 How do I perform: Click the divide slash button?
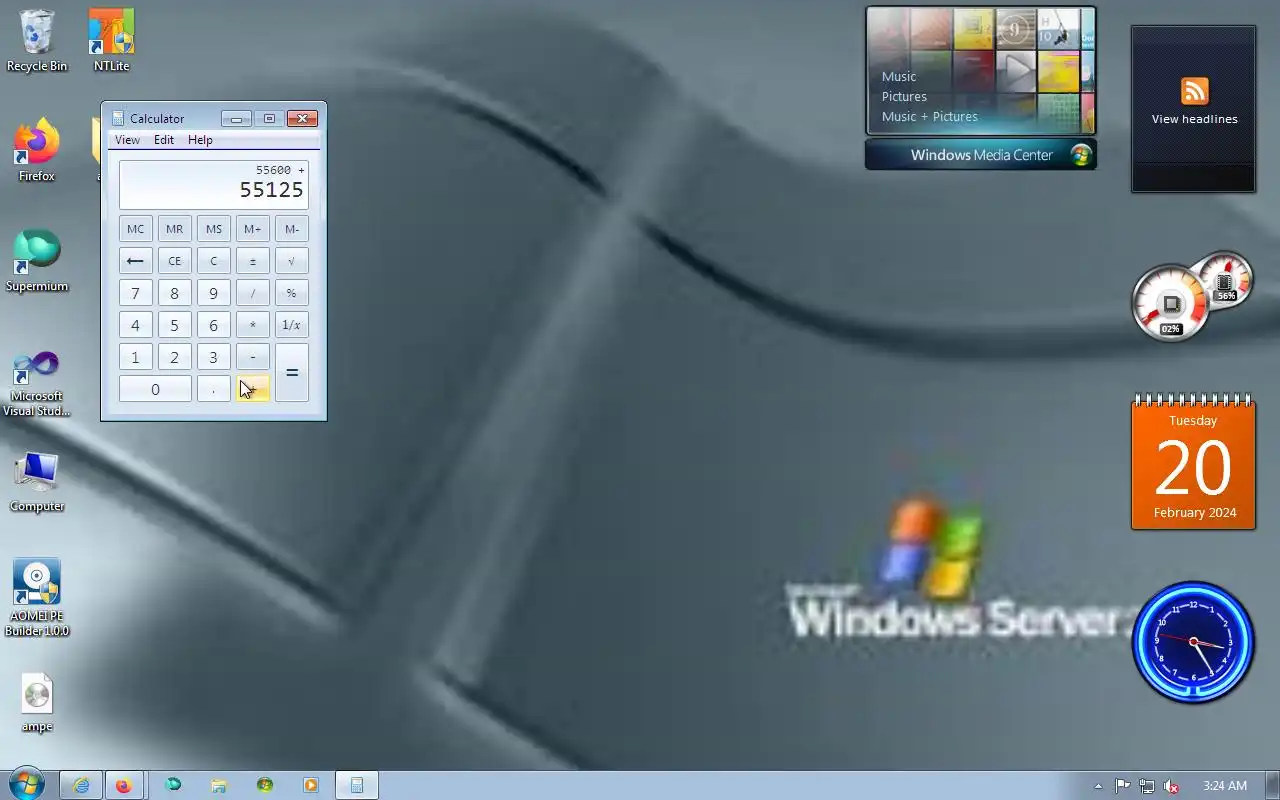(252, 293)
